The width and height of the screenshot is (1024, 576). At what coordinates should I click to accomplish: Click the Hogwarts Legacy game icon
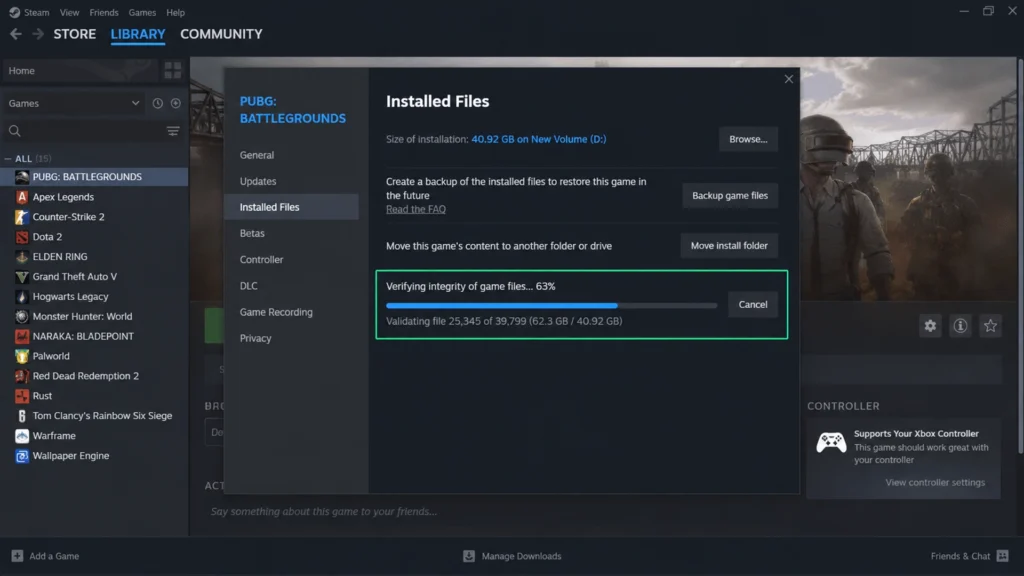[x=22, y=296]
